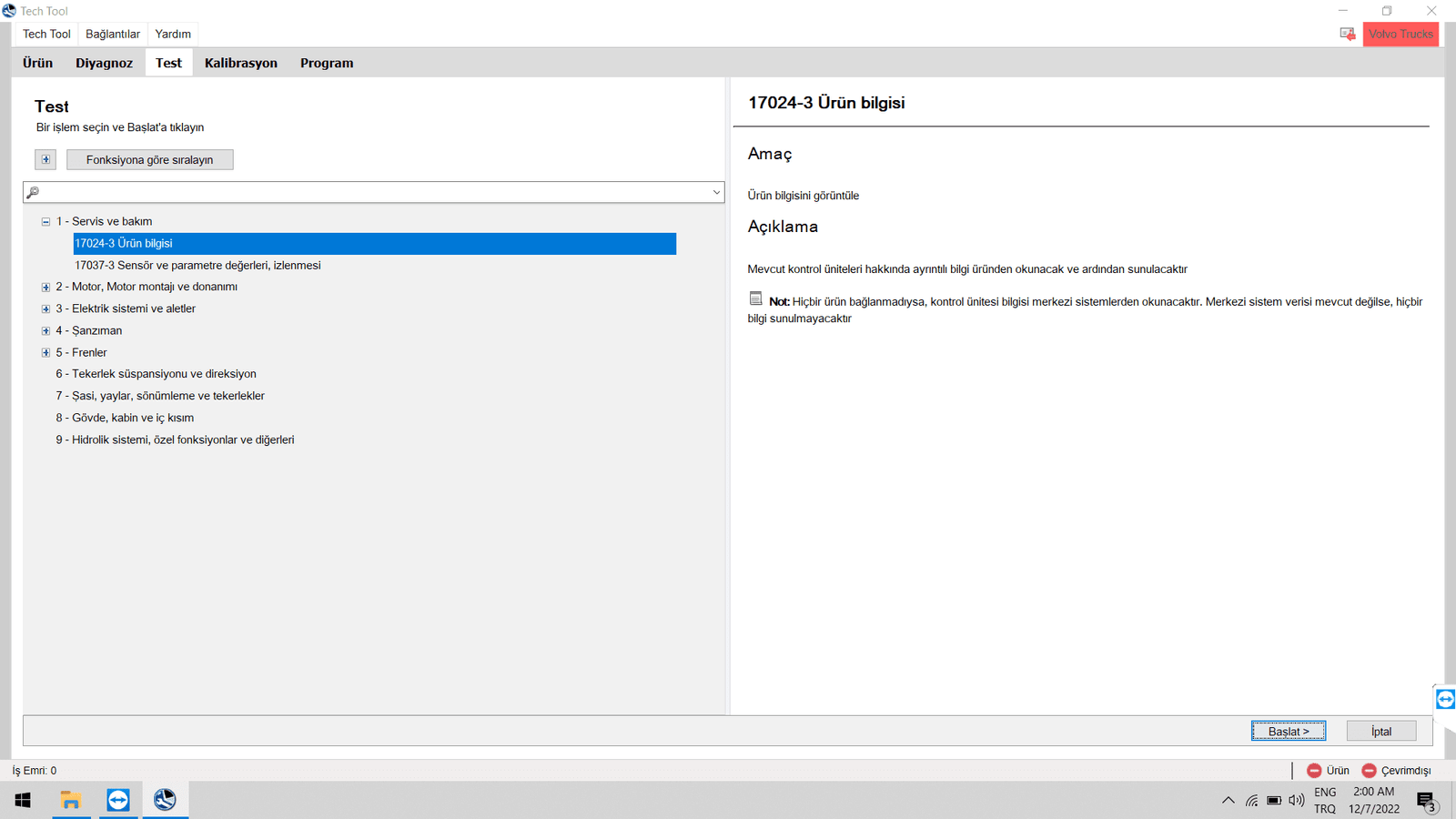Open the Bağlantılar menu
The image size is (1456, 819).
click(x=113, y=34)
